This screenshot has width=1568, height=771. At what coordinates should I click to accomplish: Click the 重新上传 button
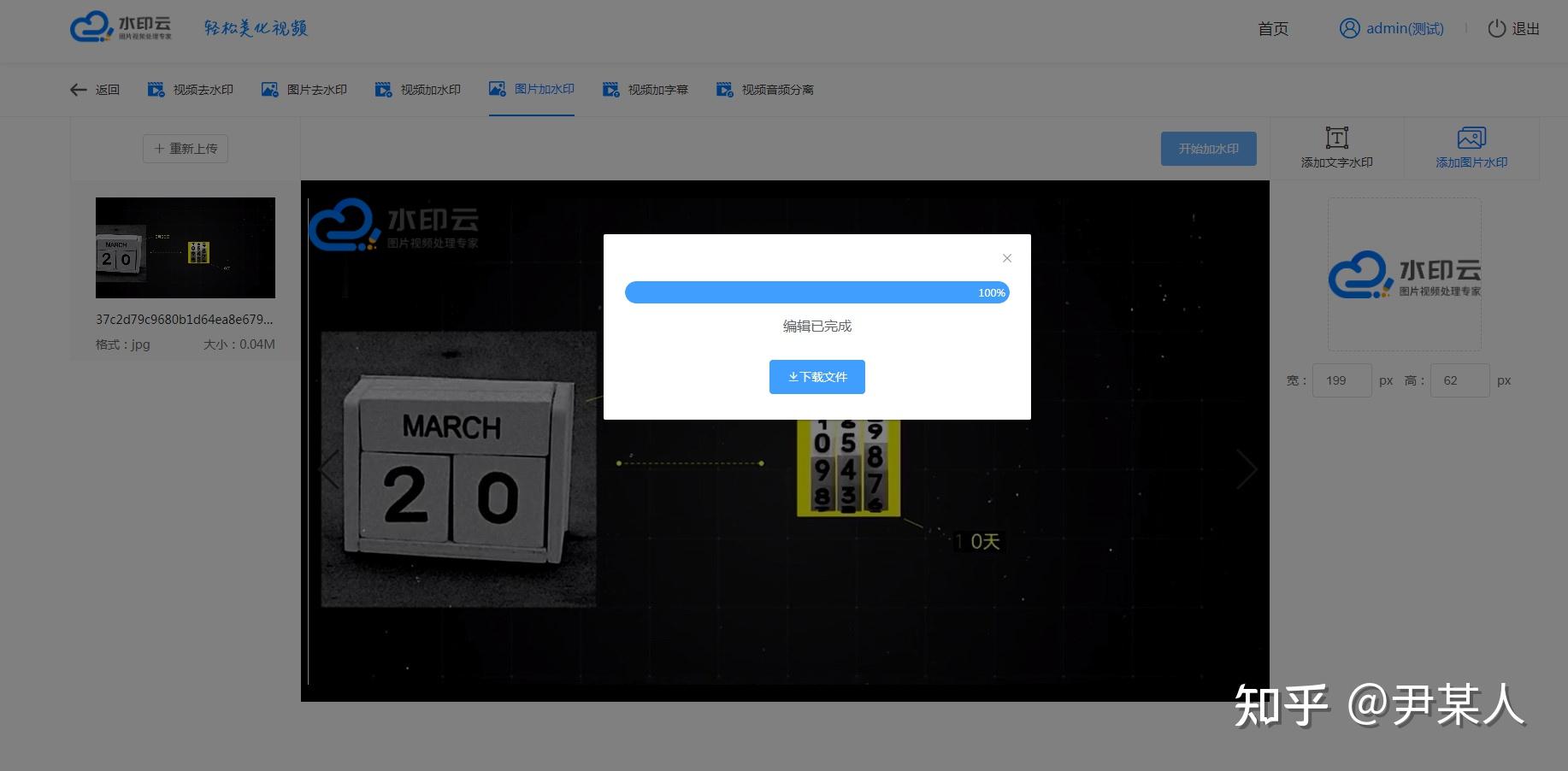pyautogui.click(x=186, y=149)
